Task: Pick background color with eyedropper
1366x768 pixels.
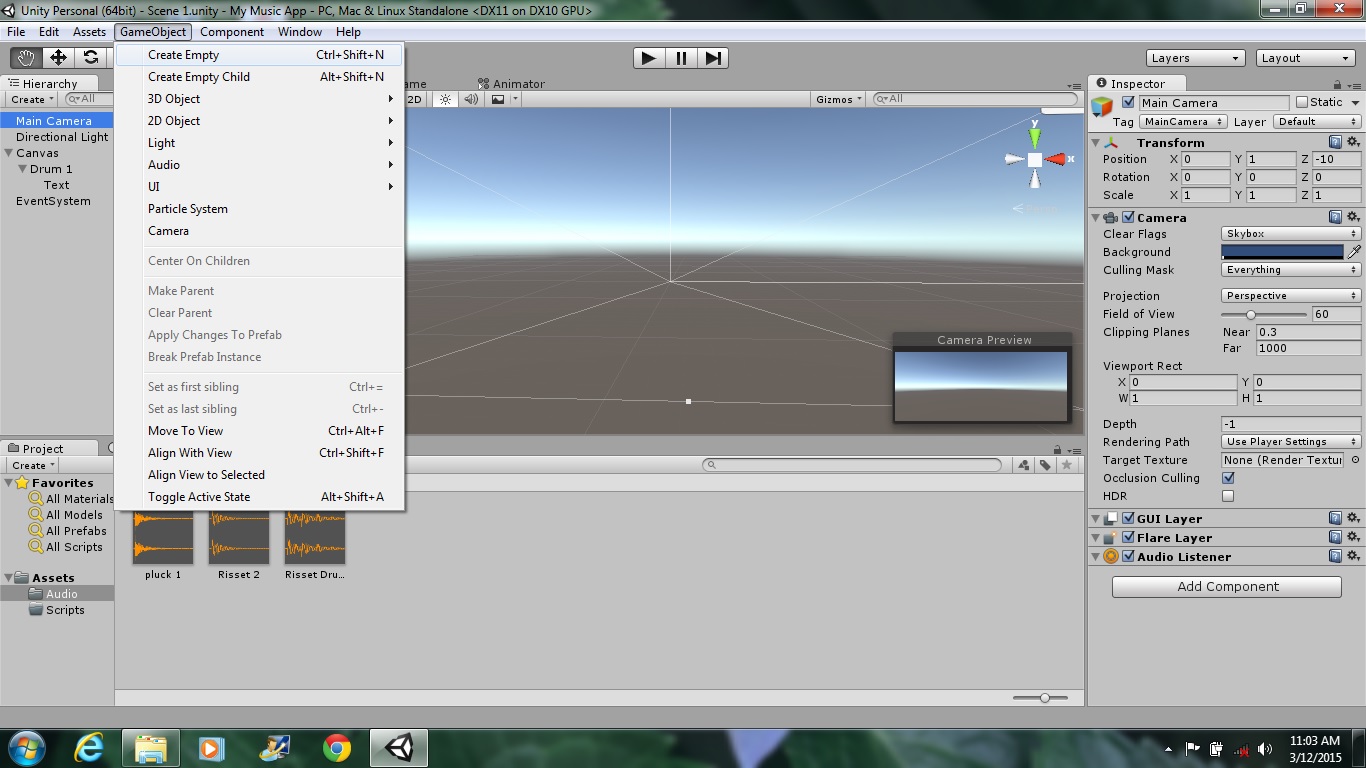Action: coord(1354,252)
